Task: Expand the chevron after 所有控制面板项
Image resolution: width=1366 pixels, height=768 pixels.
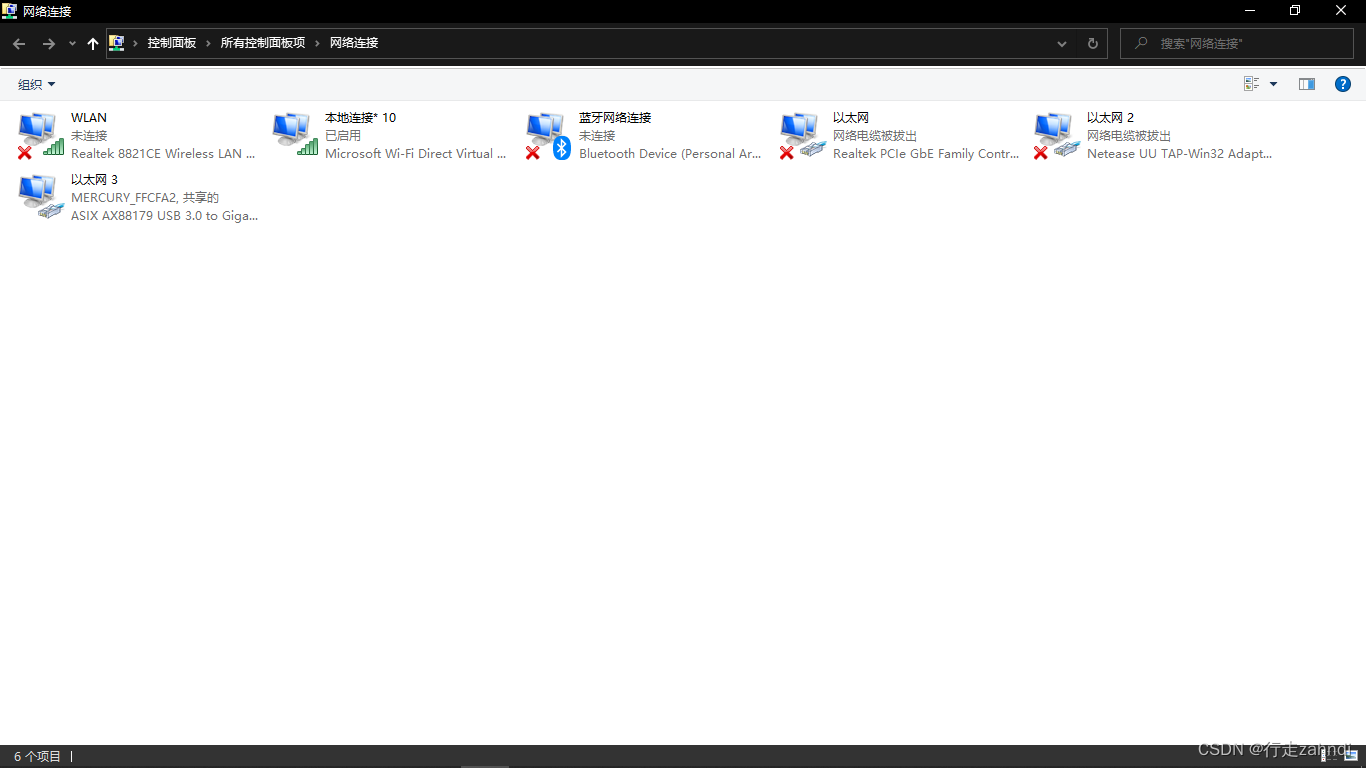Action: click(x=318, y=43)
